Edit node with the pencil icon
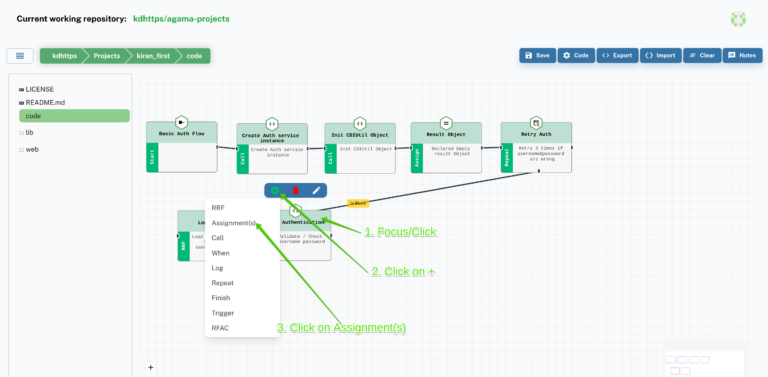This screenshot has width=768, height=377. 316,190
